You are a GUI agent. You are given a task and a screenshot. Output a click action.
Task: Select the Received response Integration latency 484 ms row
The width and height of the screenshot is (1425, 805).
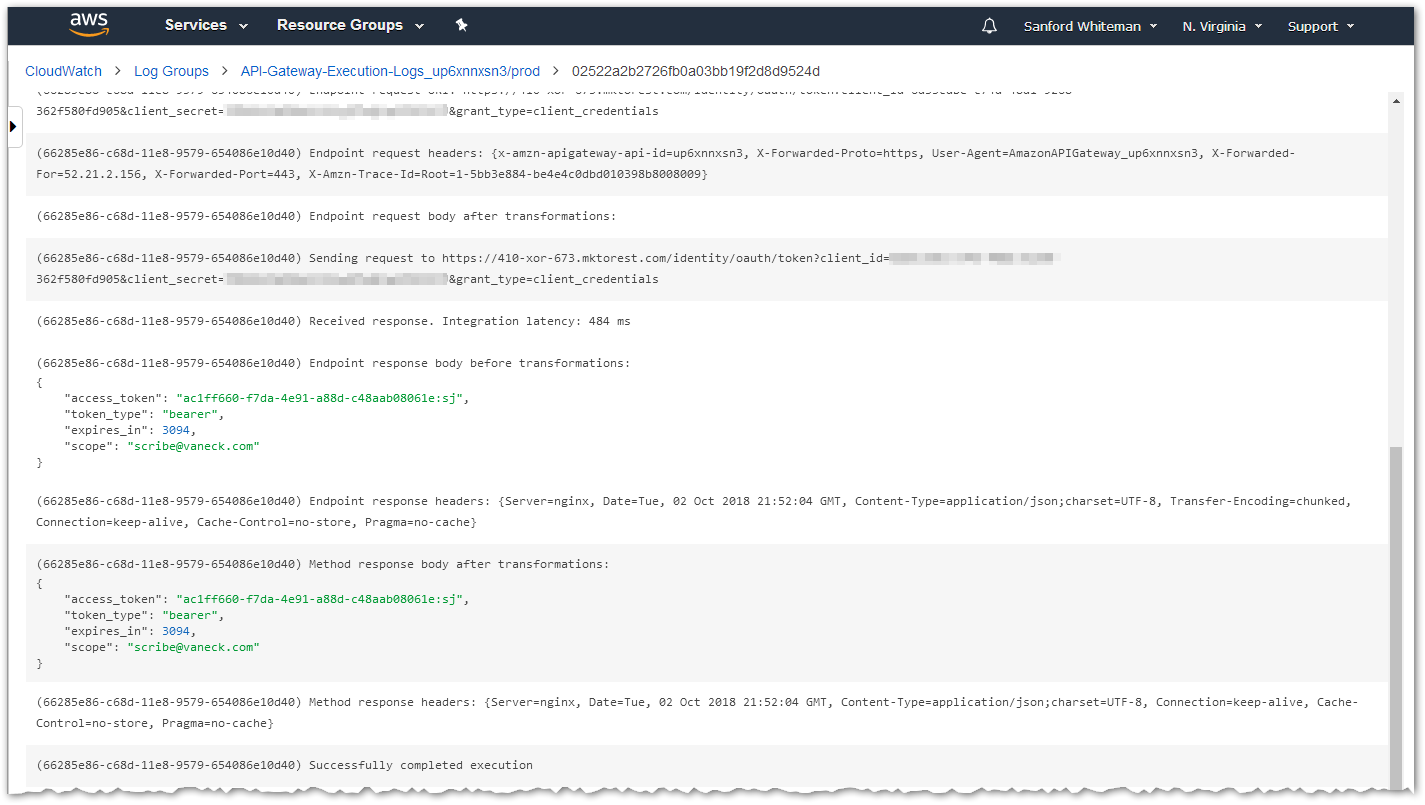pos(707,321)
